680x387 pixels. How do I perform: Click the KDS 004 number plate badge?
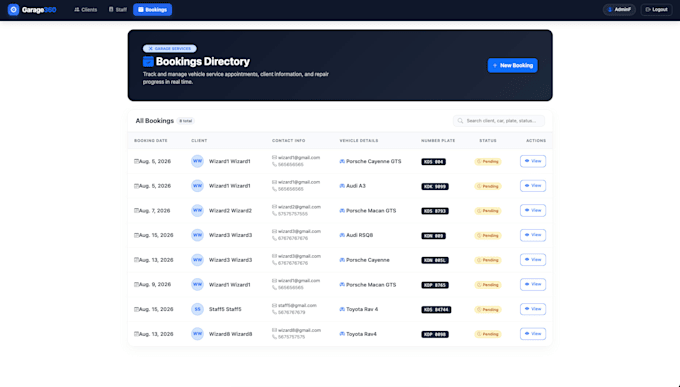click(x=434, y=161)
